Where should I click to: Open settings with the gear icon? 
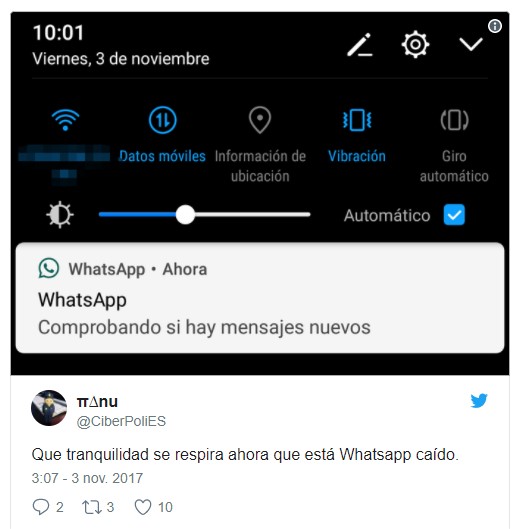(x=415, y=44)
